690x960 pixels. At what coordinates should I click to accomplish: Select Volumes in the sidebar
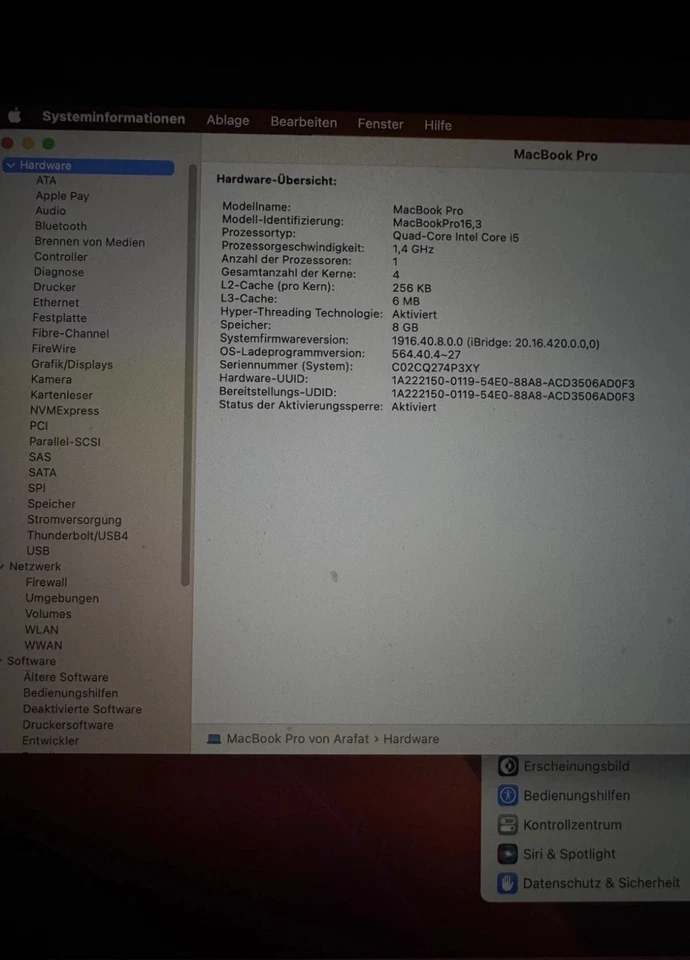[48, 613]
